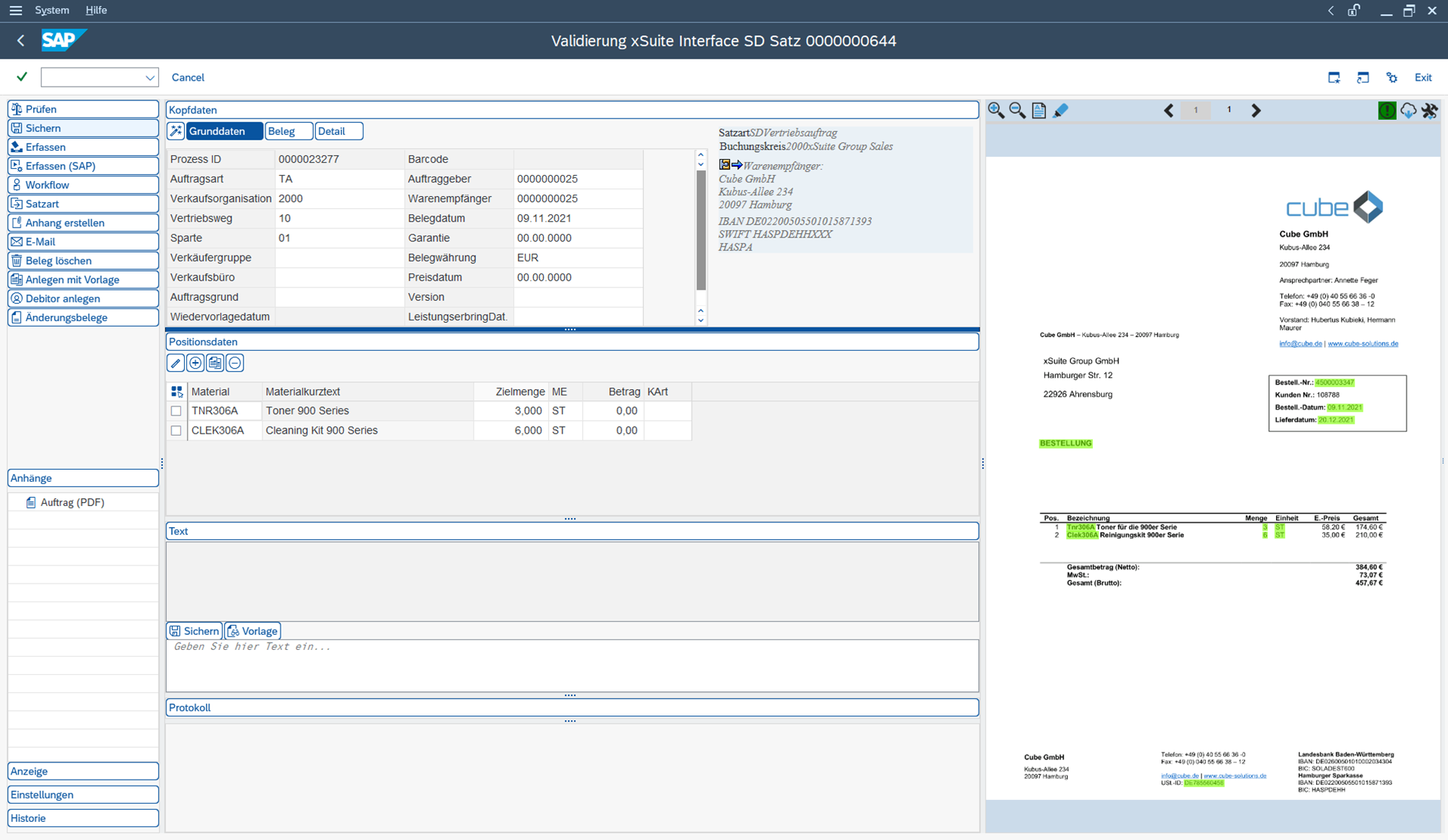Click the text entry field placeholder
The image size is (1448, 840).
[572, 665]
